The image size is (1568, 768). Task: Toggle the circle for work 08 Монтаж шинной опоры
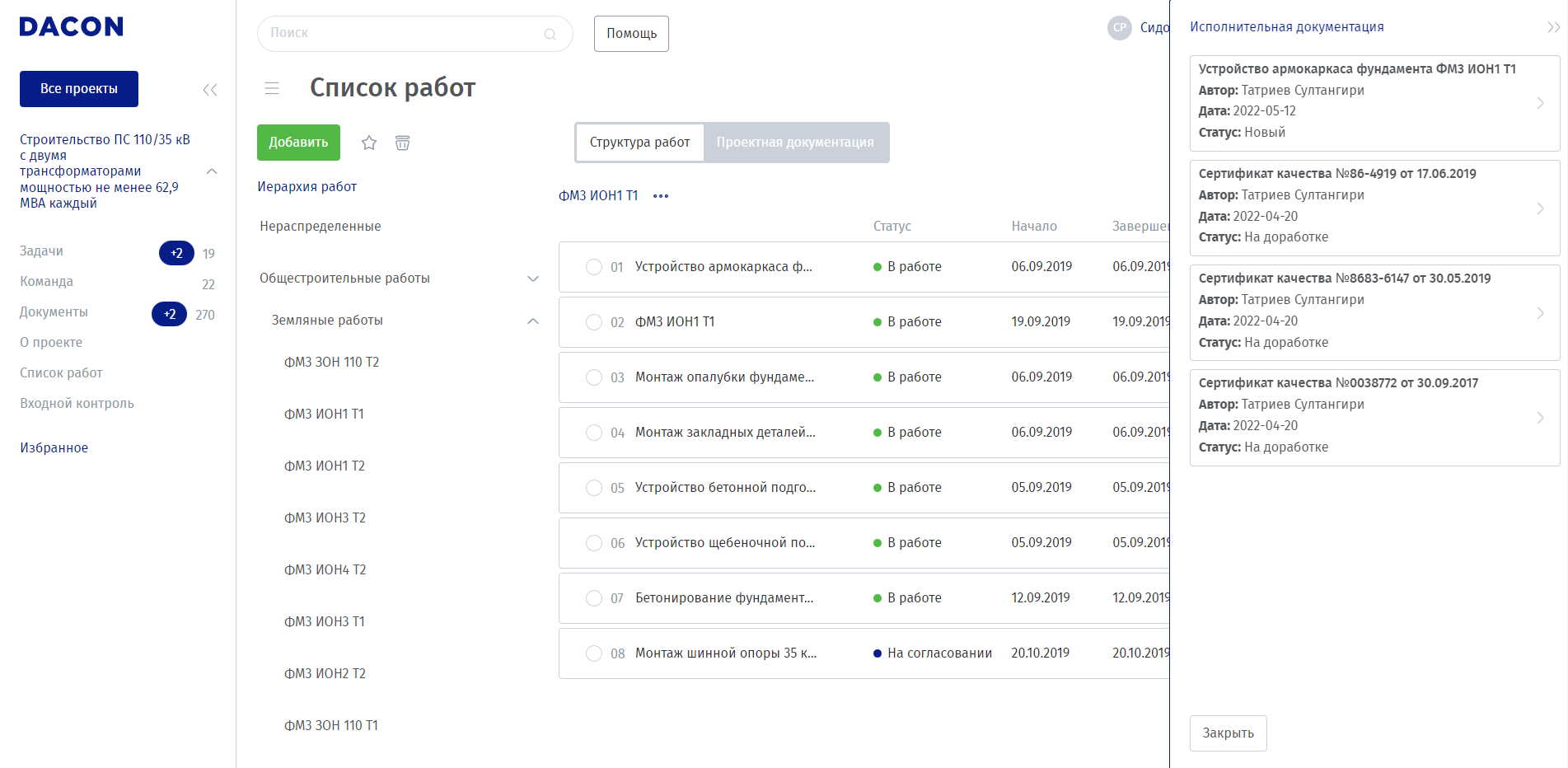[593, 653]
